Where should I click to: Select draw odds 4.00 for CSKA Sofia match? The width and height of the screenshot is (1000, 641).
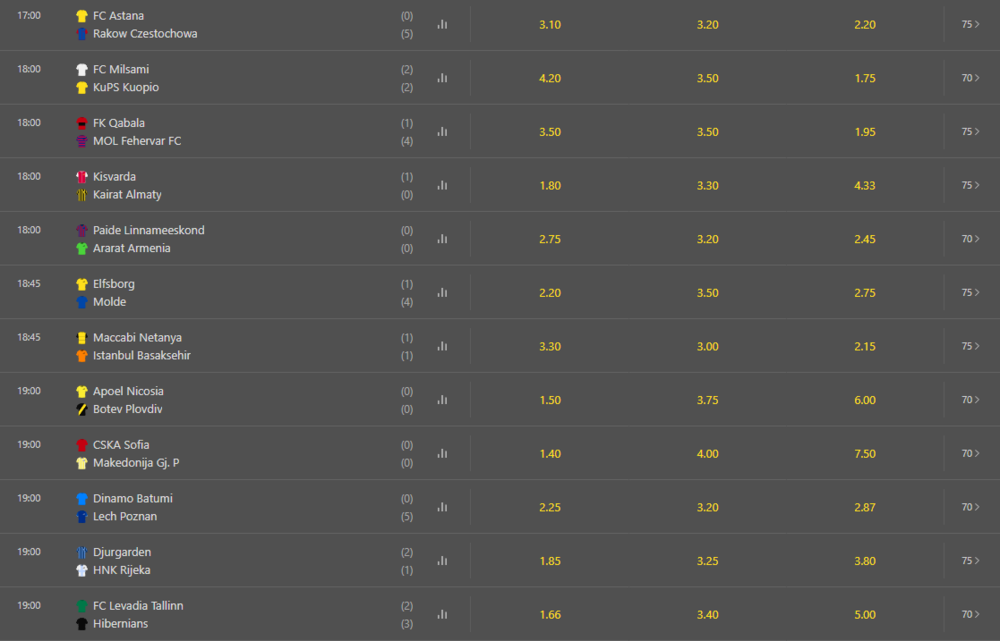[707, 453]
